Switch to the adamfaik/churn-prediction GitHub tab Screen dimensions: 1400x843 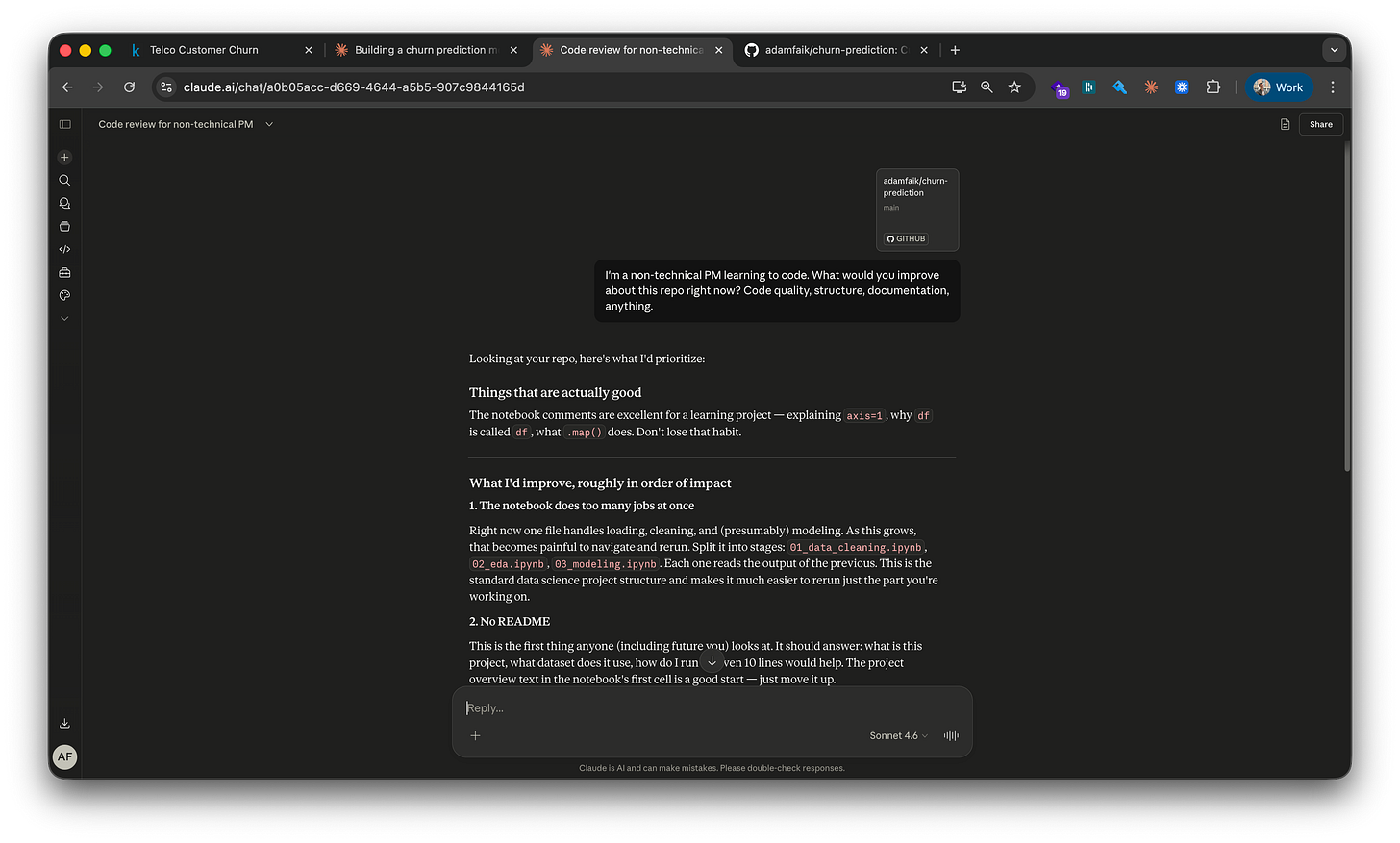click(x=832, y=49)
